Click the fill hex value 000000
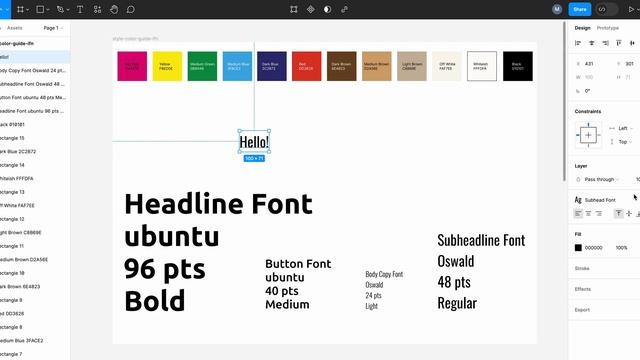Screen dimensions: 640x360 click(593, 248)
